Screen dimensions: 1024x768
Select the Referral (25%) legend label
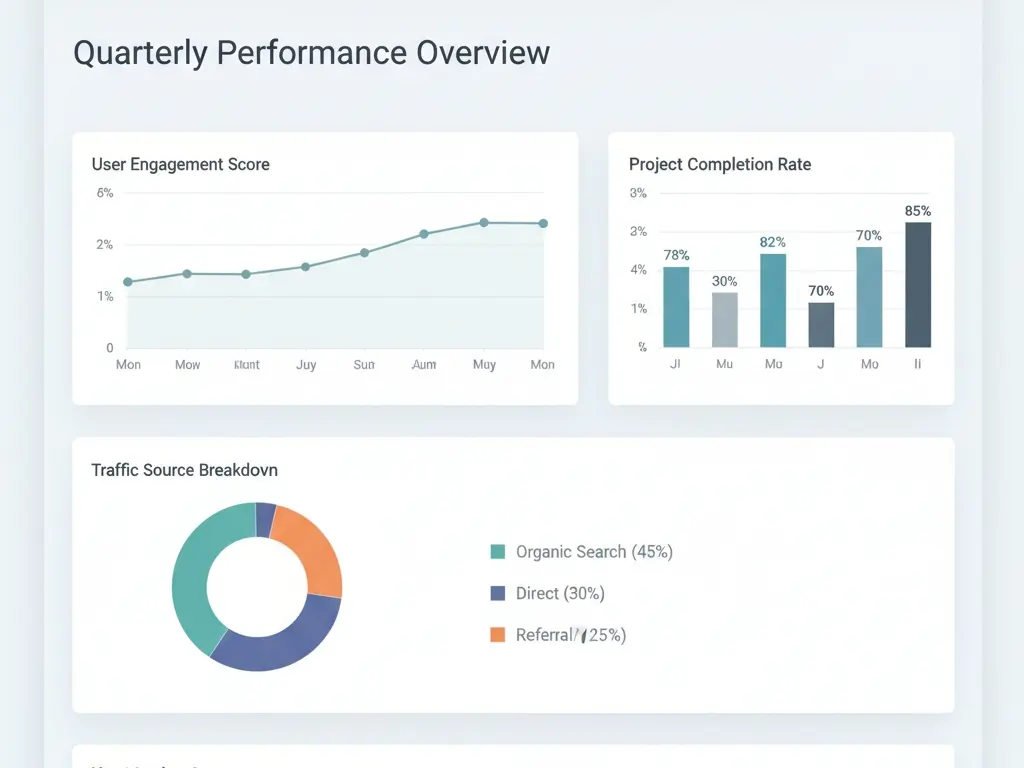tap(570, 635)
